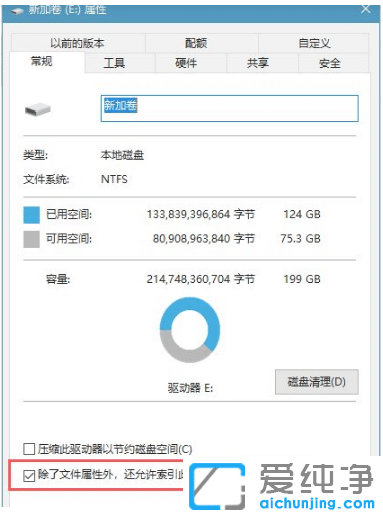Click the 驱动器 E: label

[190, 388]
